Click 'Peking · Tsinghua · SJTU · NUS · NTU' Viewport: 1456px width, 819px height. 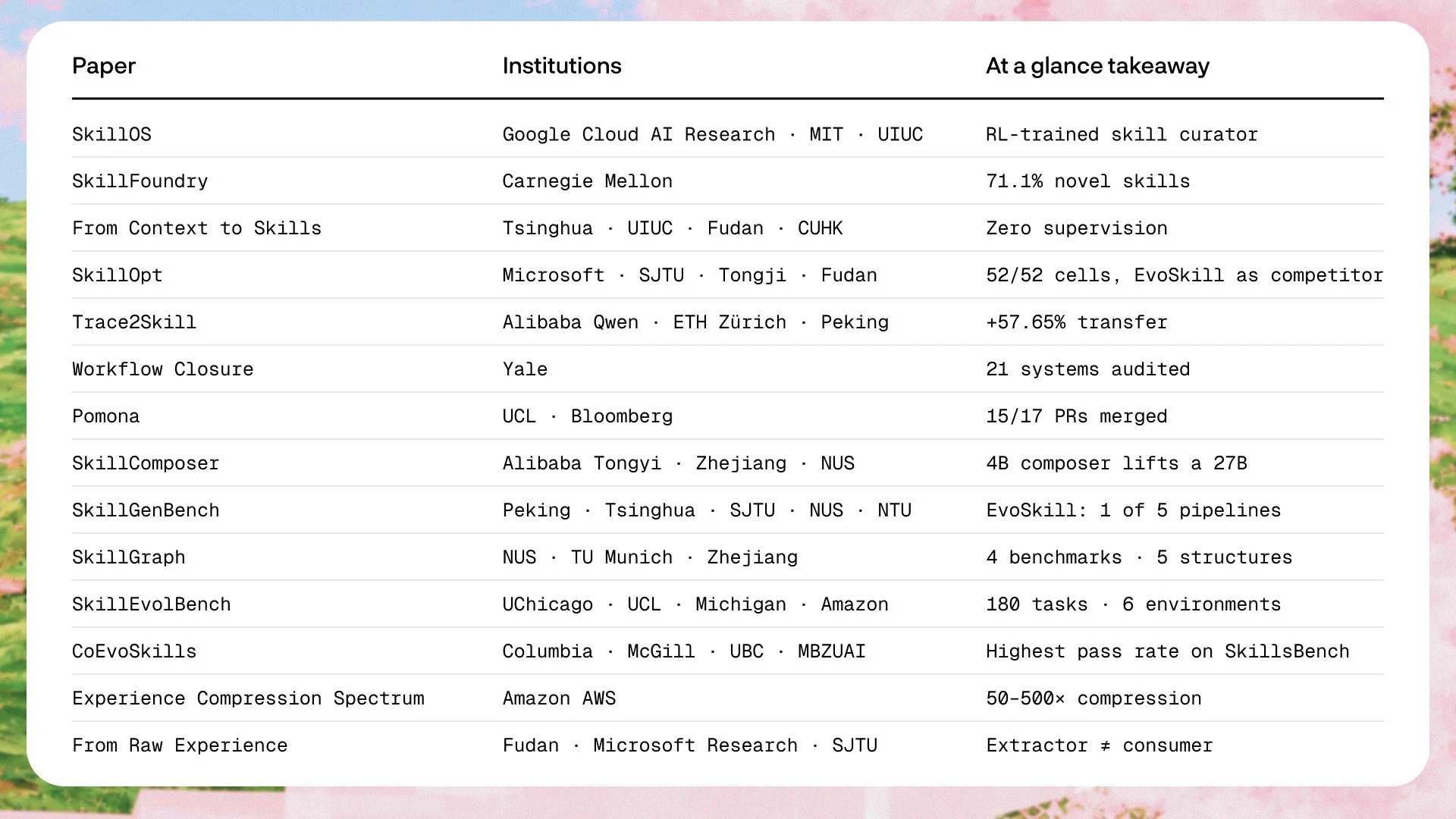click(706, 510)
